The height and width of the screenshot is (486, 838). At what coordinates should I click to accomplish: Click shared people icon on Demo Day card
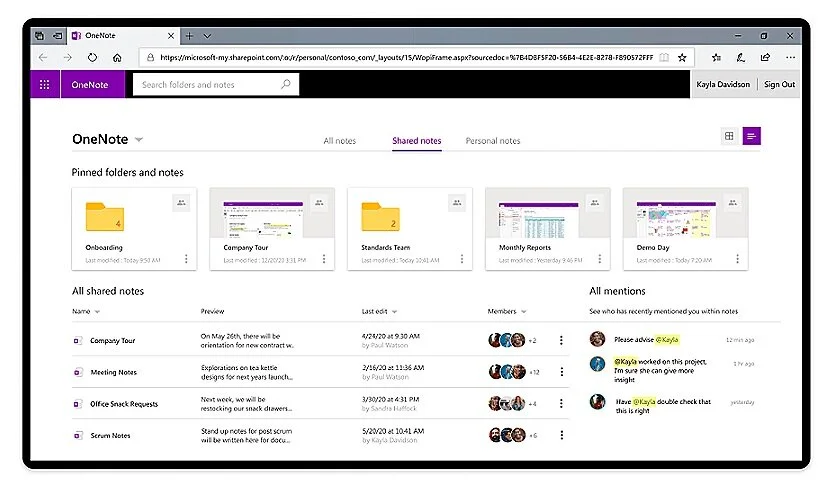pyautogui.click(x=733, y=203)
